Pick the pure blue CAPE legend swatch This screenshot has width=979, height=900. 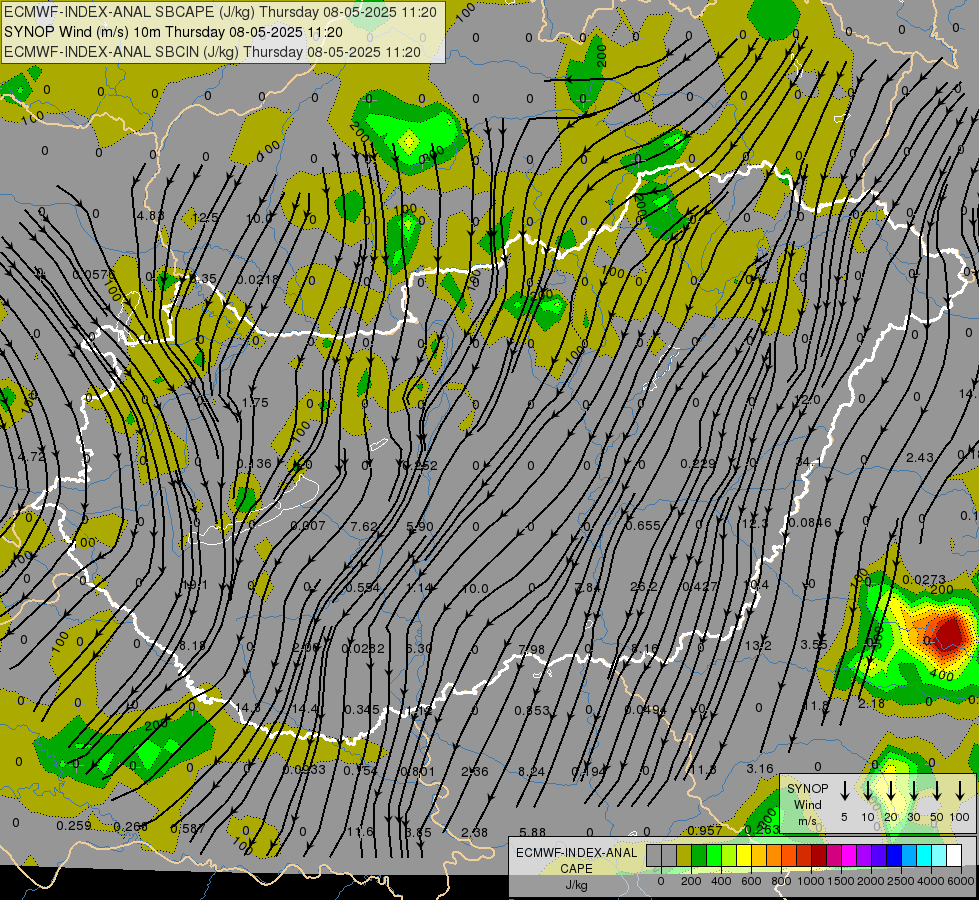pyautogui.click(x=893, y=855)
